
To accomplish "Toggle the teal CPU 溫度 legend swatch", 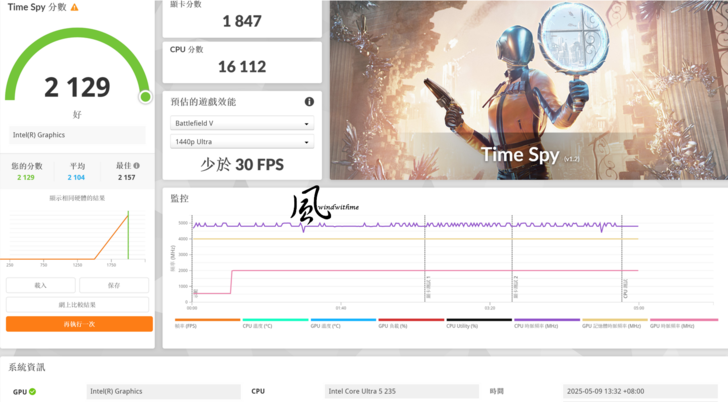I will click(275, 320).
